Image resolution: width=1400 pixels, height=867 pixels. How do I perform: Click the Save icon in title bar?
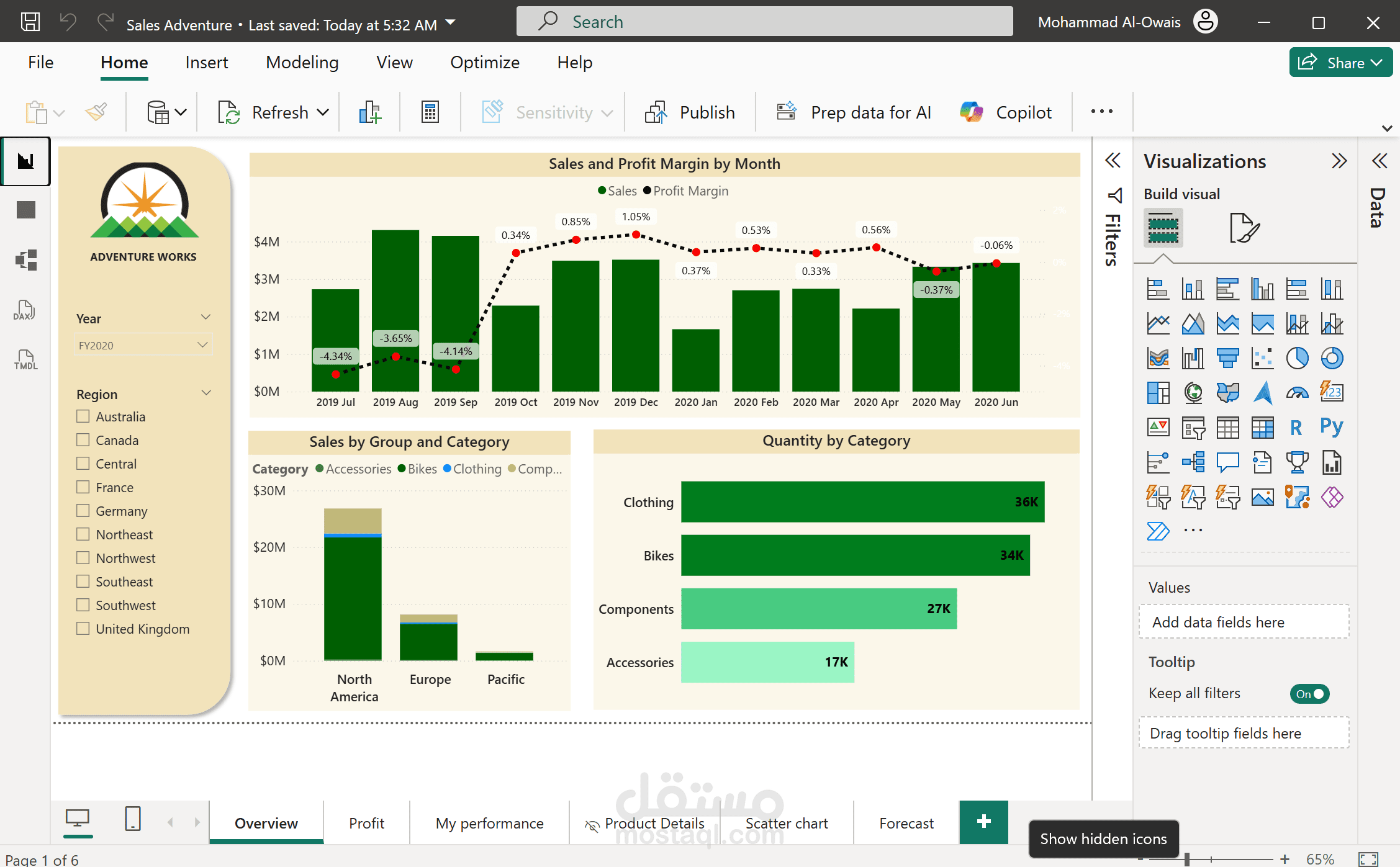pos(30,22)
